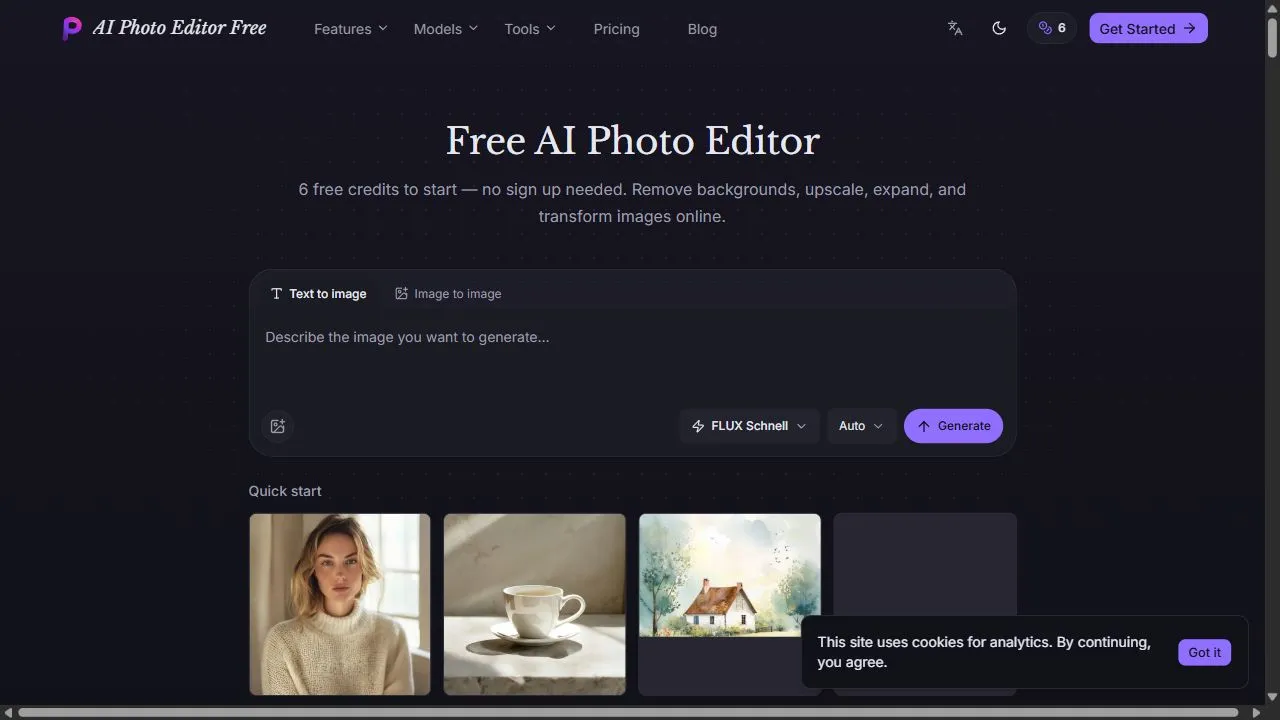Image resolution: width=1280 pixels, height=720 pixels.
Task: Go to the Pricing page
Action: 616,29
